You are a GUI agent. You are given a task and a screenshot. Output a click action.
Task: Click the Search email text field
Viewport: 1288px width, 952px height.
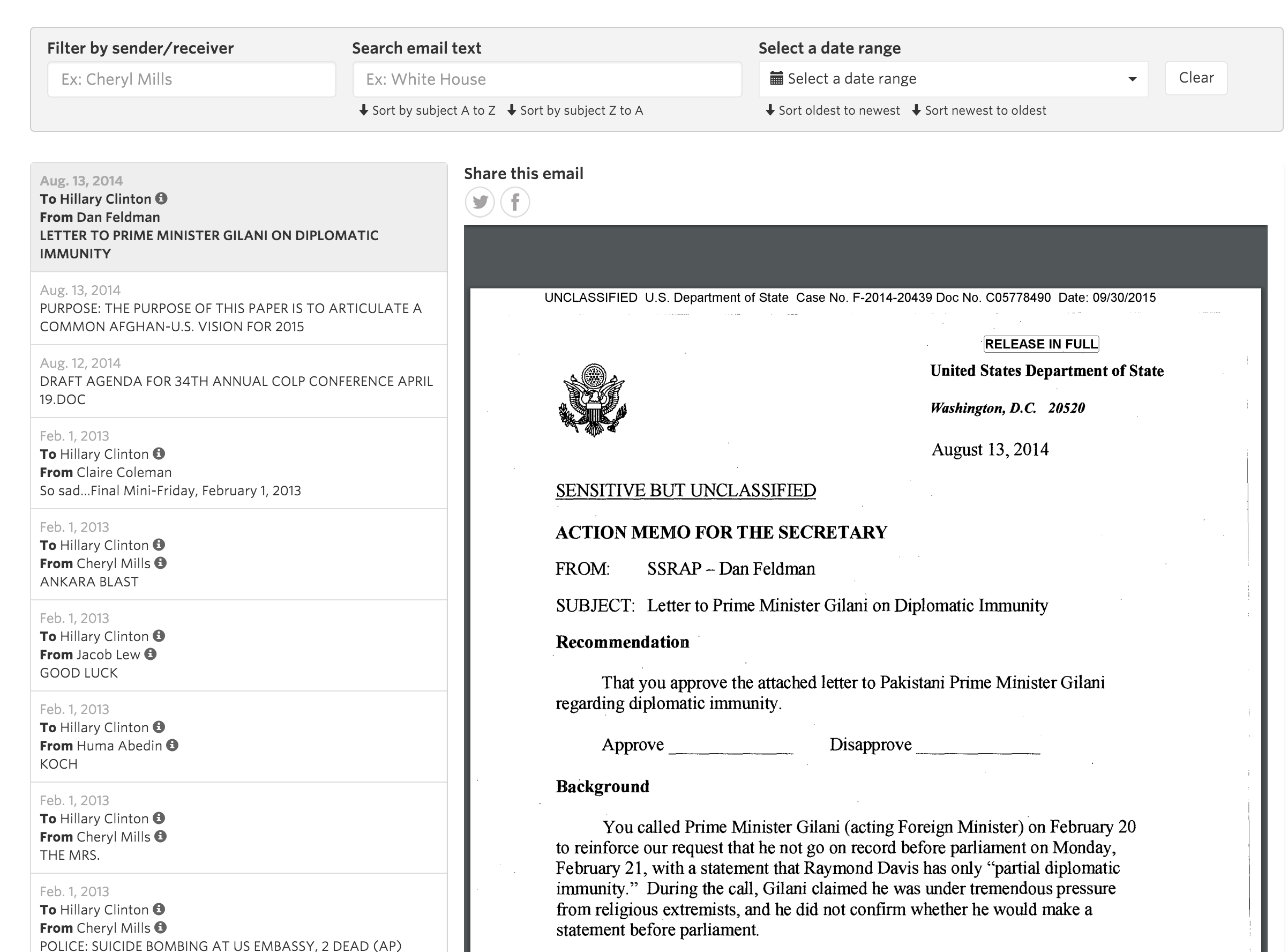(x=546, y=79)
